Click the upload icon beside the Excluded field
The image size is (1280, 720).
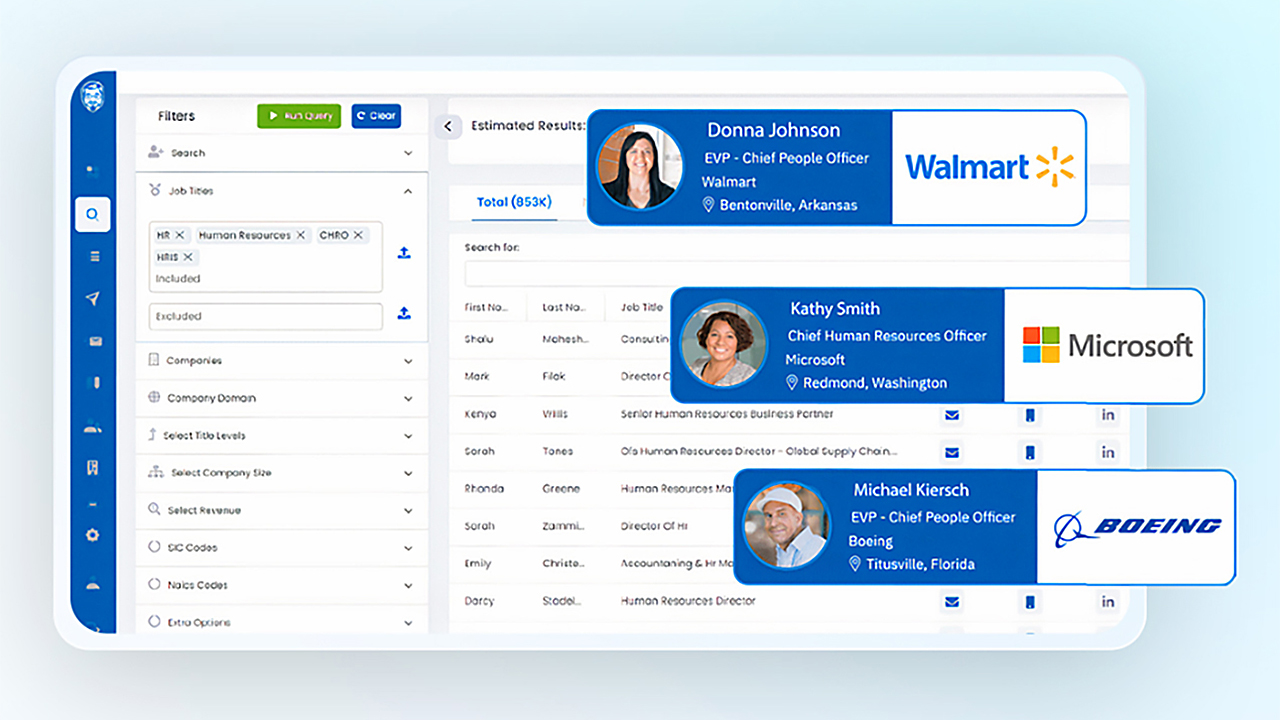pyautogui.click(x=404, y=314)
